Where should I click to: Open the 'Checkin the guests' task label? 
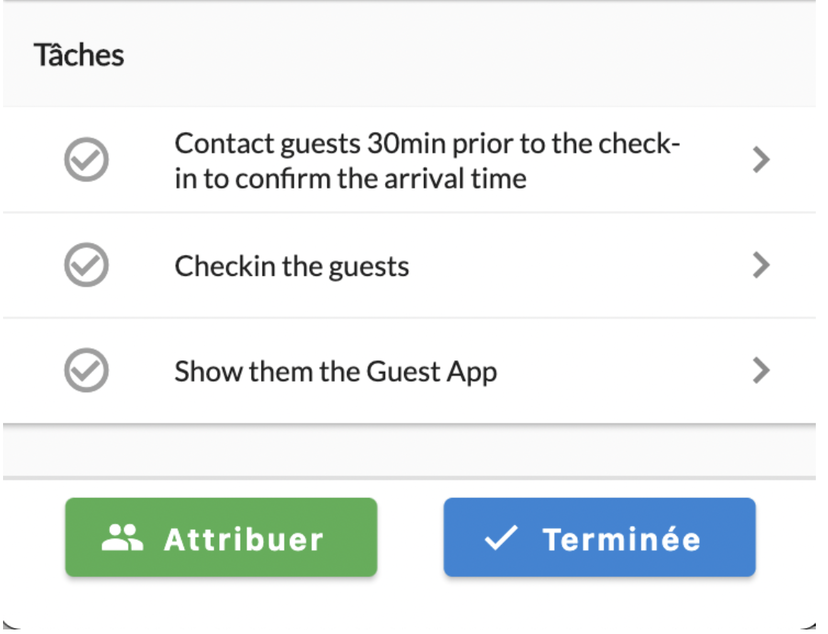point(291,266)
